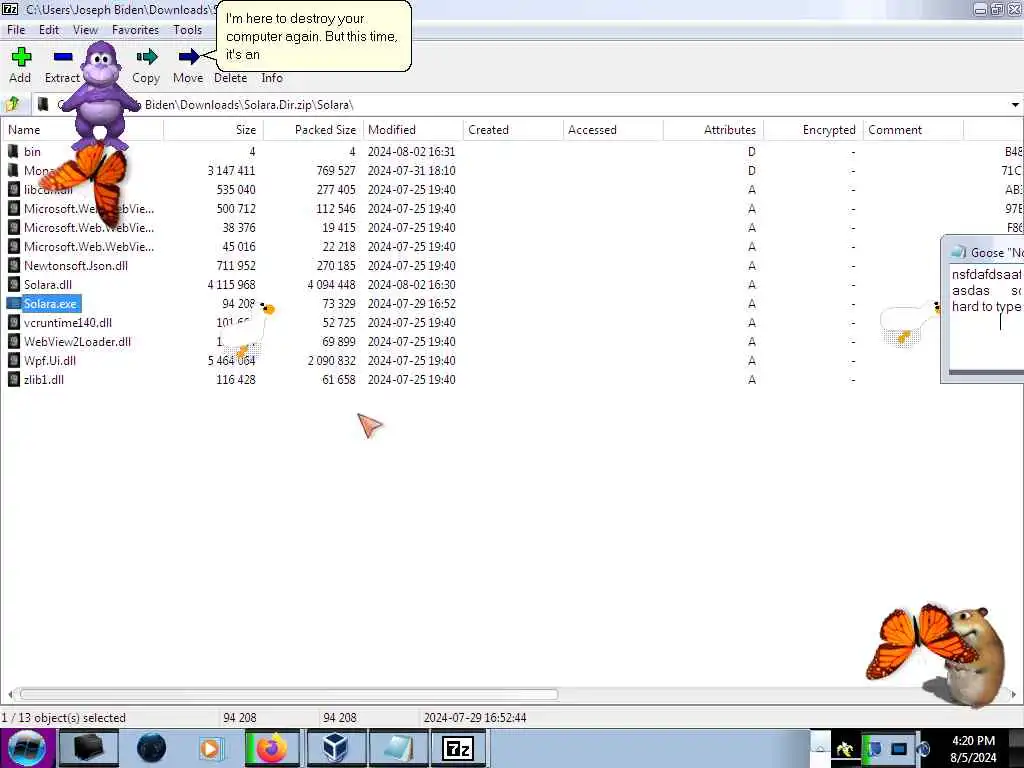Screen dimensions: 1024x768
Task: Select Solara.dll file name
Action: click(x=48, y=285)
